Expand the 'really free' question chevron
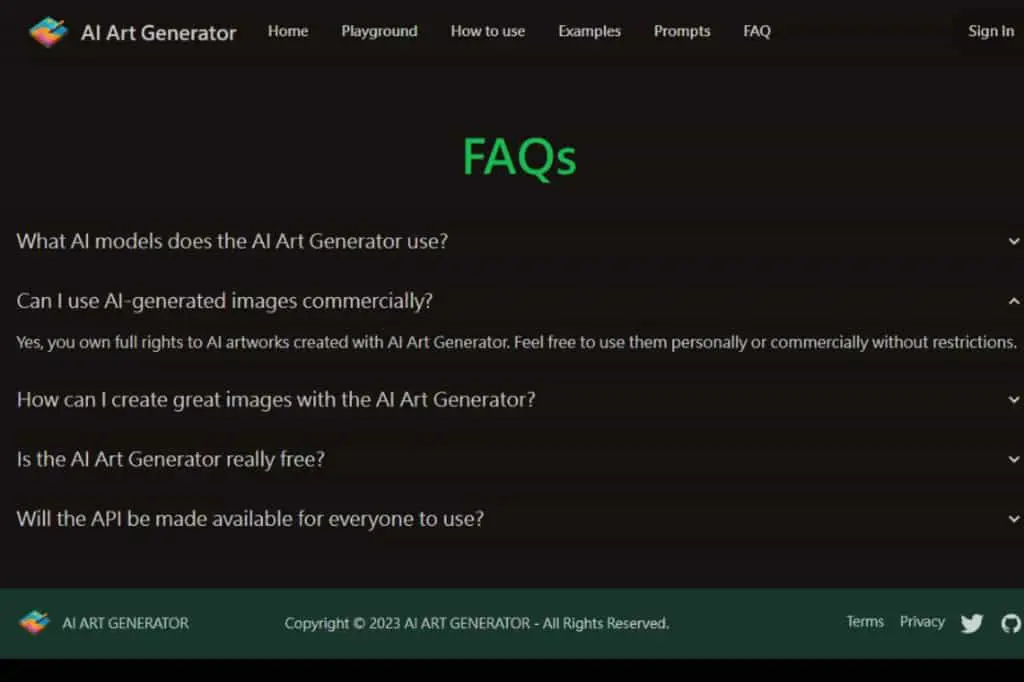This screenshot has width=1024, height=682. [x=1014, y=459]
